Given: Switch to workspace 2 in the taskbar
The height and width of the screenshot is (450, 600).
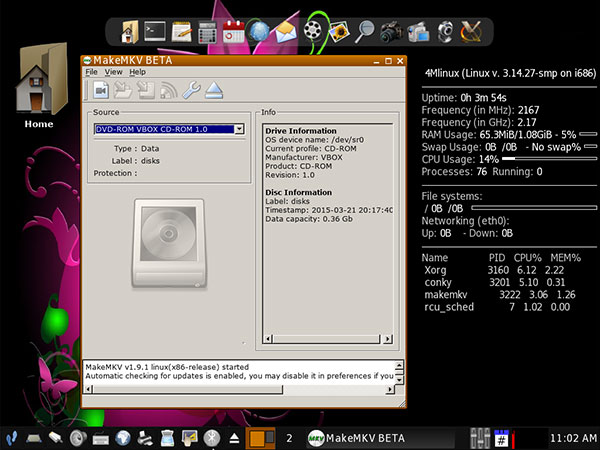Looking at the screenshot, I should click(x=289, y=438).
